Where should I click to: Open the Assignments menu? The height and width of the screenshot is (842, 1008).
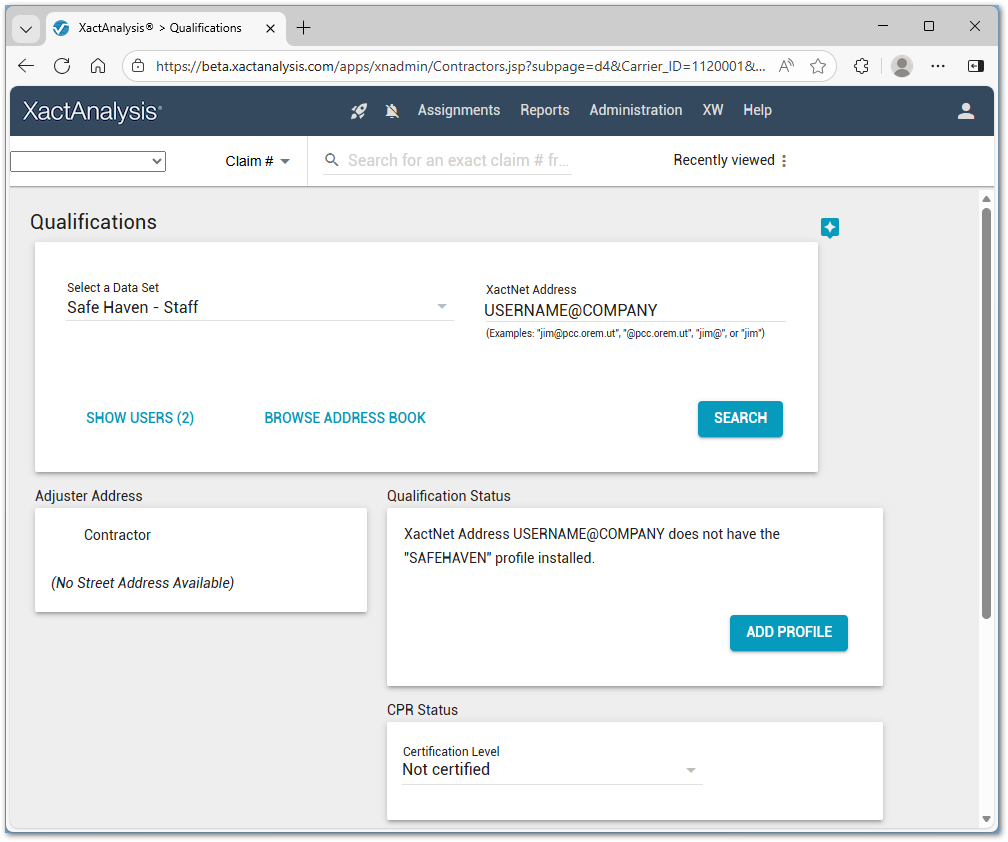[x=459, y=110]
